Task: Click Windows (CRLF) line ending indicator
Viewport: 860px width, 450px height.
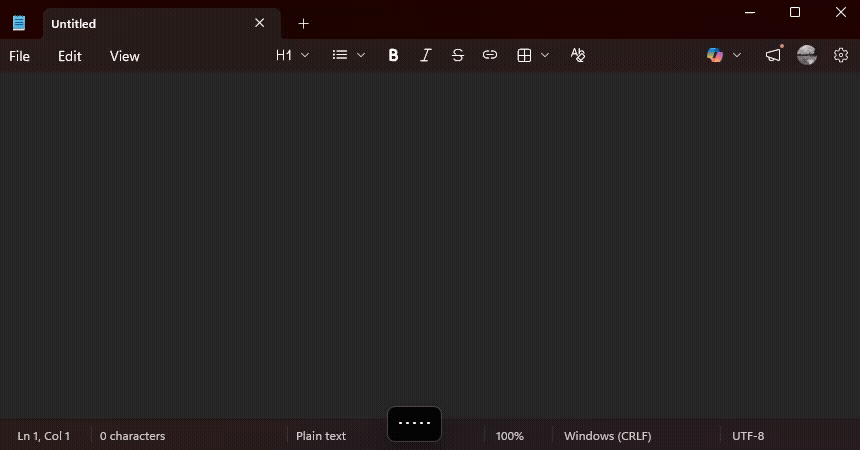Action: point(608,436)
